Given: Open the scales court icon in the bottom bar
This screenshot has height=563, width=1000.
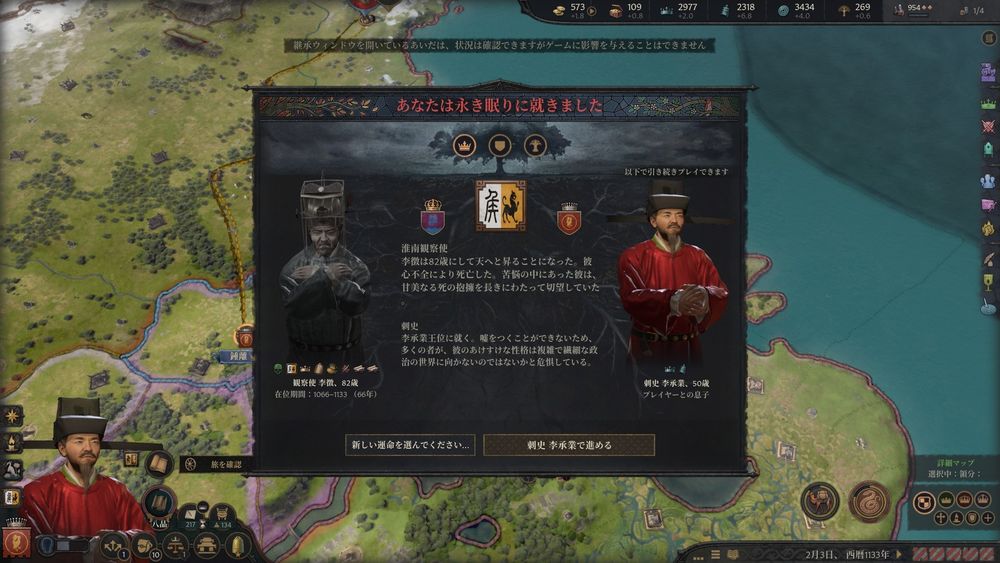Looking at the screenshot, I should pyautogui.click(x=175, y=546).
